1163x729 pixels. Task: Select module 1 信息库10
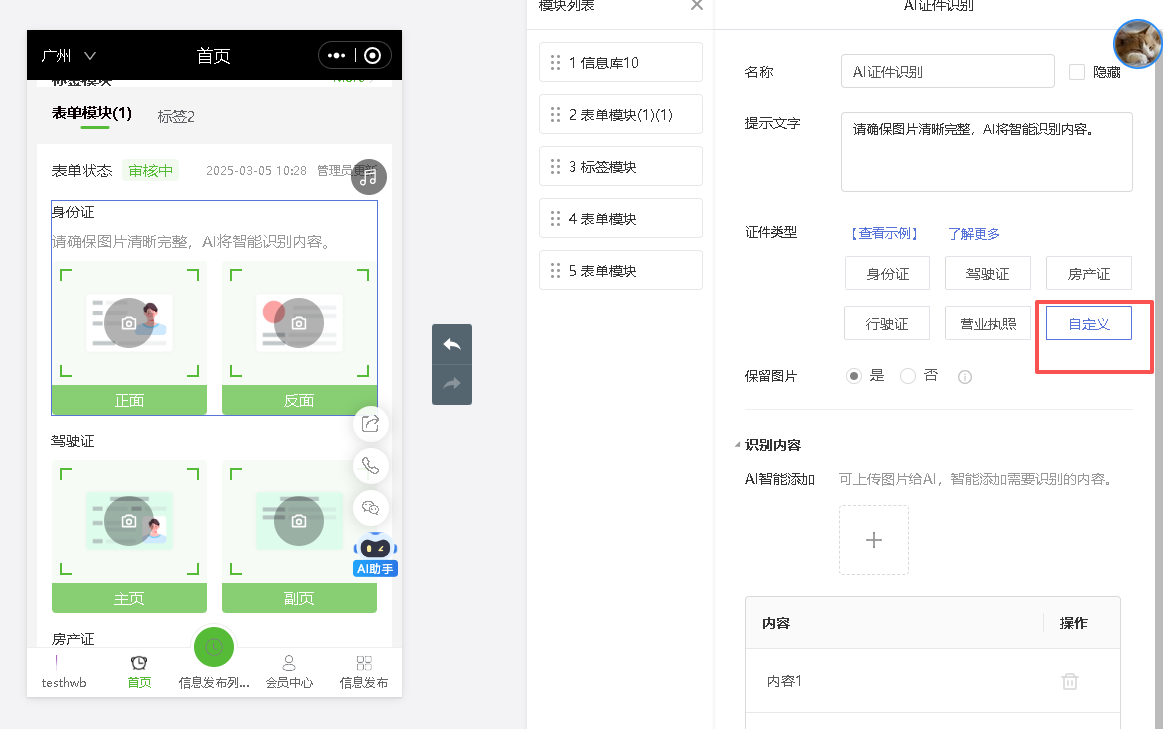click(621, 62)
